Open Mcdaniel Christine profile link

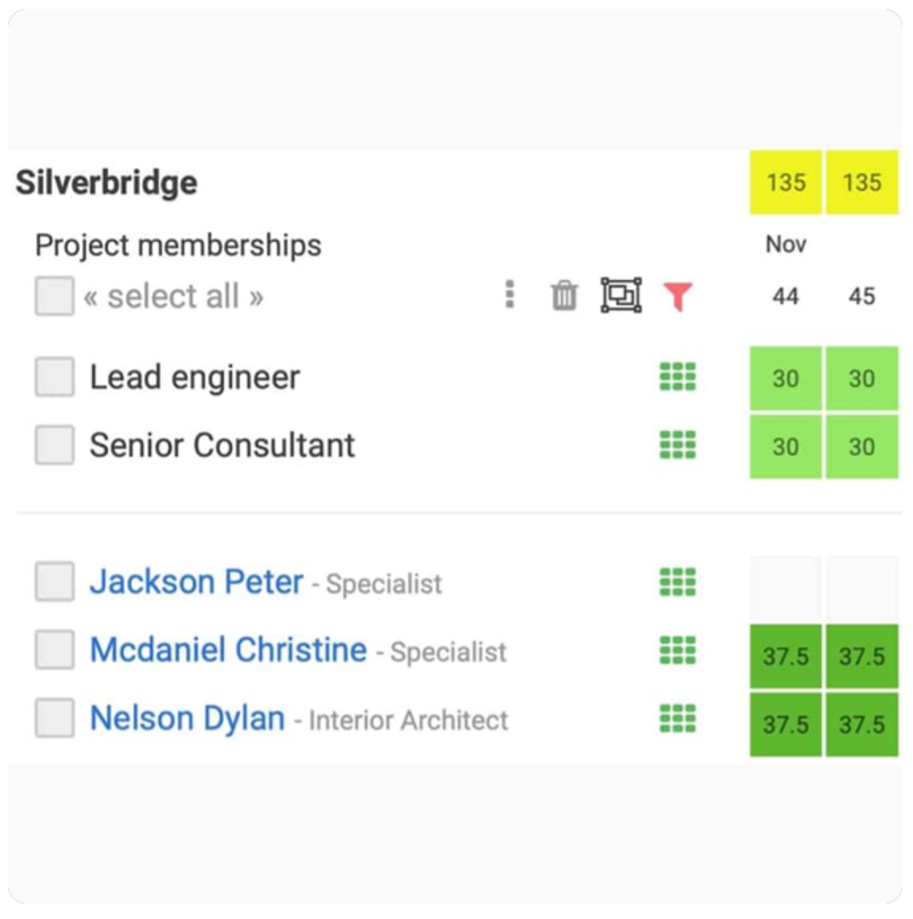(229, 650)
